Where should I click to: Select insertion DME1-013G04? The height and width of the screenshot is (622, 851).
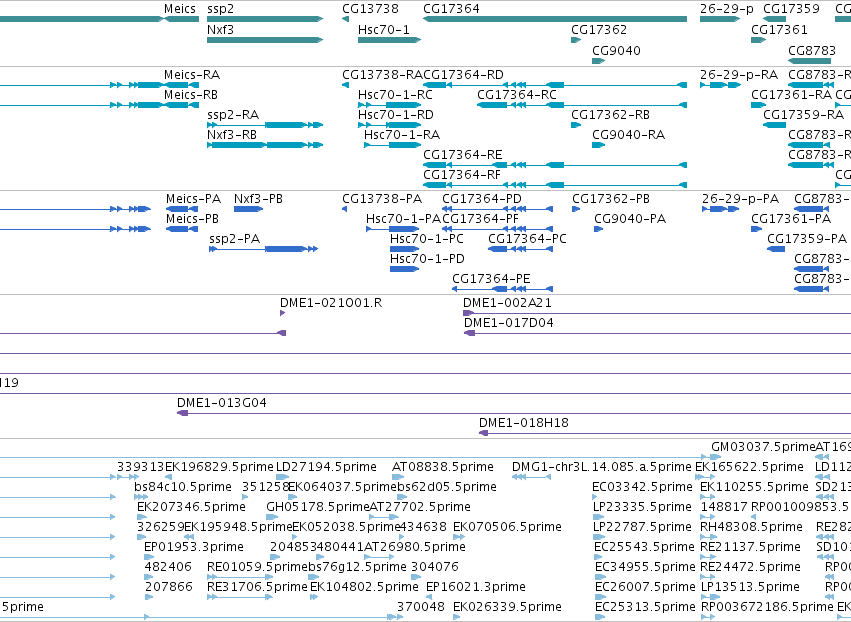point(221,403)
